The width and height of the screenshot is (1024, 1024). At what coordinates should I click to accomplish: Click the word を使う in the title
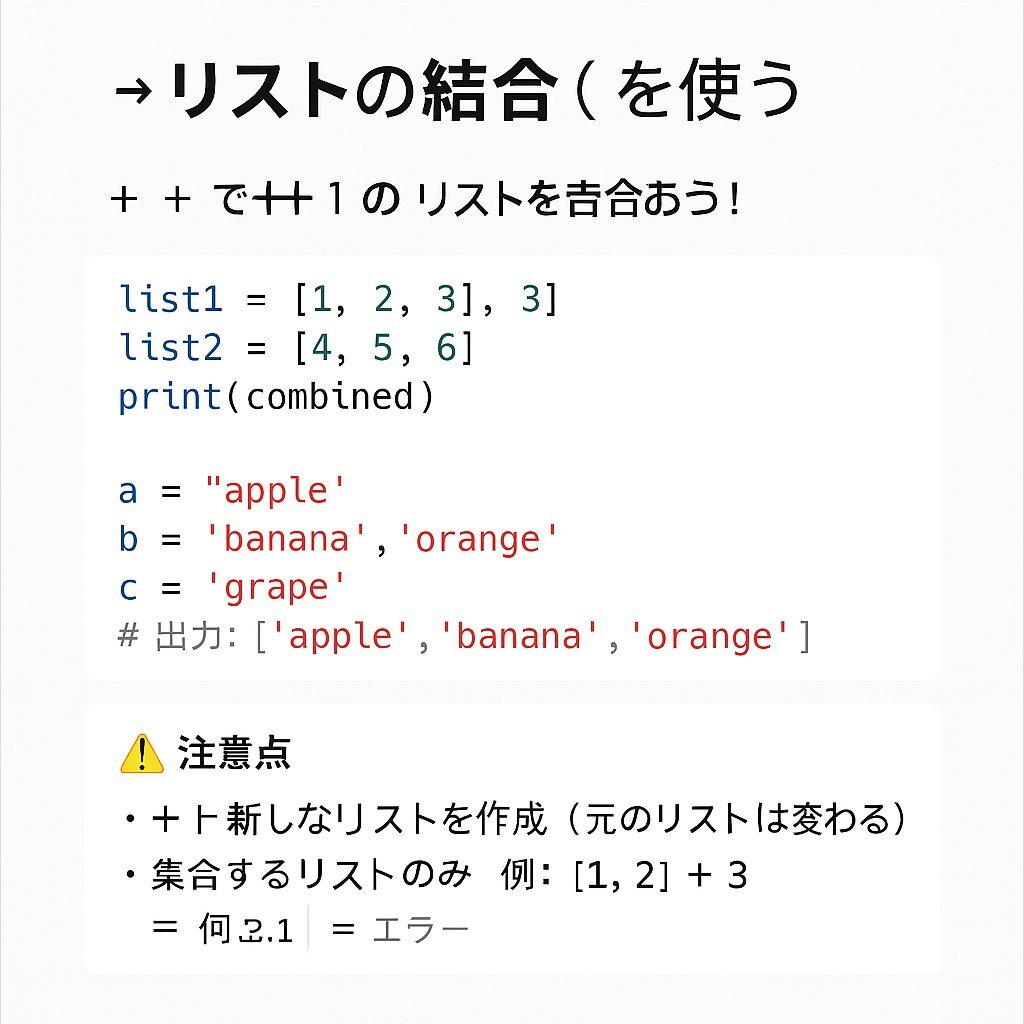707,92
